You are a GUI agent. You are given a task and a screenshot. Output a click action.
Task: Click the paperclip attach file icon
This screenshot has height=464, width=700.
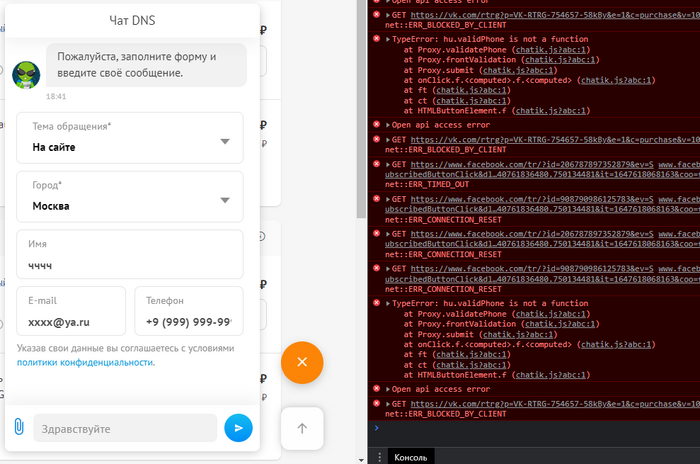[18, 428]
